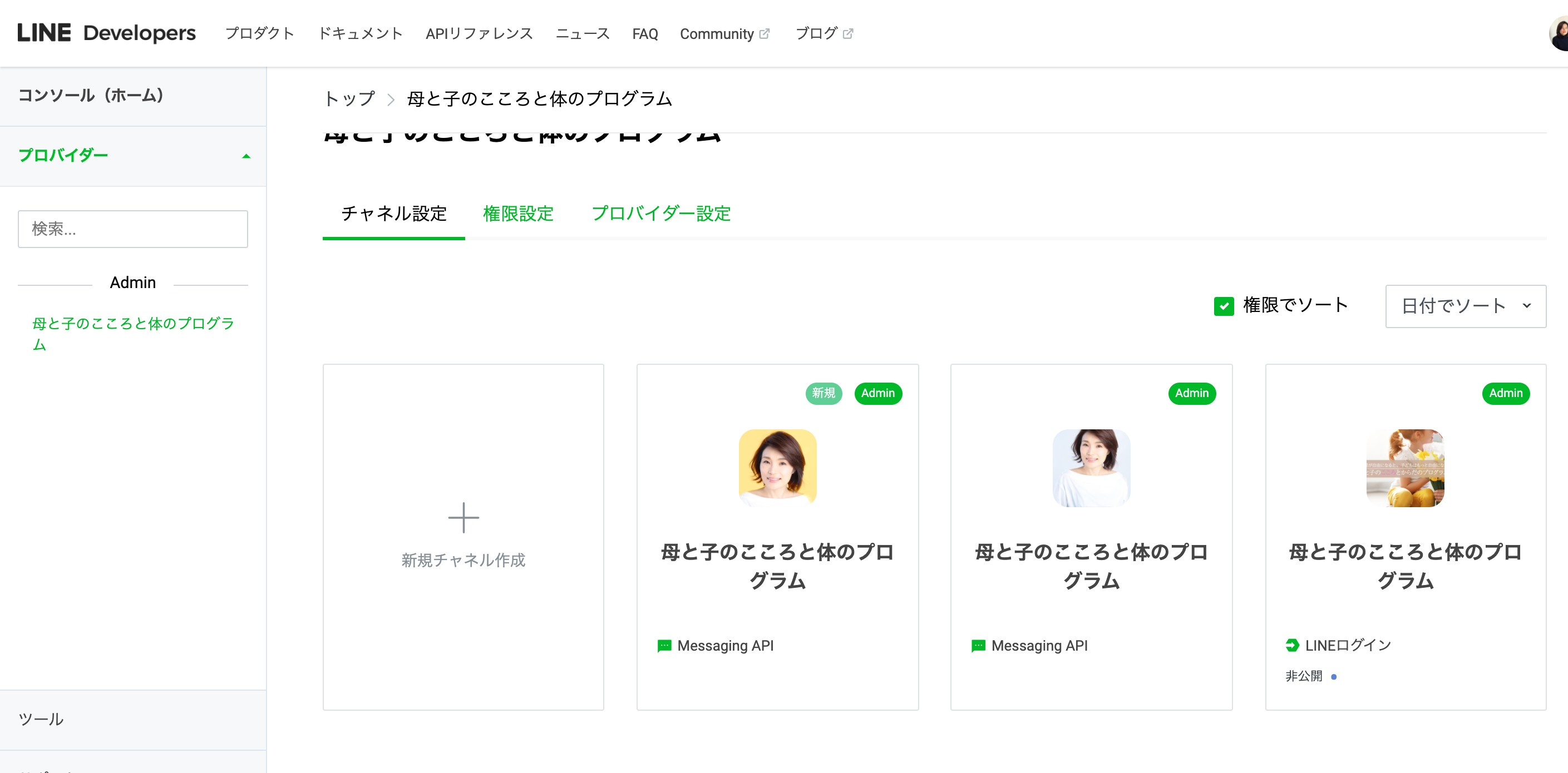Open the FAQ page
The width and height of the screenshot is (1568, 773).
tap(645, 33)
